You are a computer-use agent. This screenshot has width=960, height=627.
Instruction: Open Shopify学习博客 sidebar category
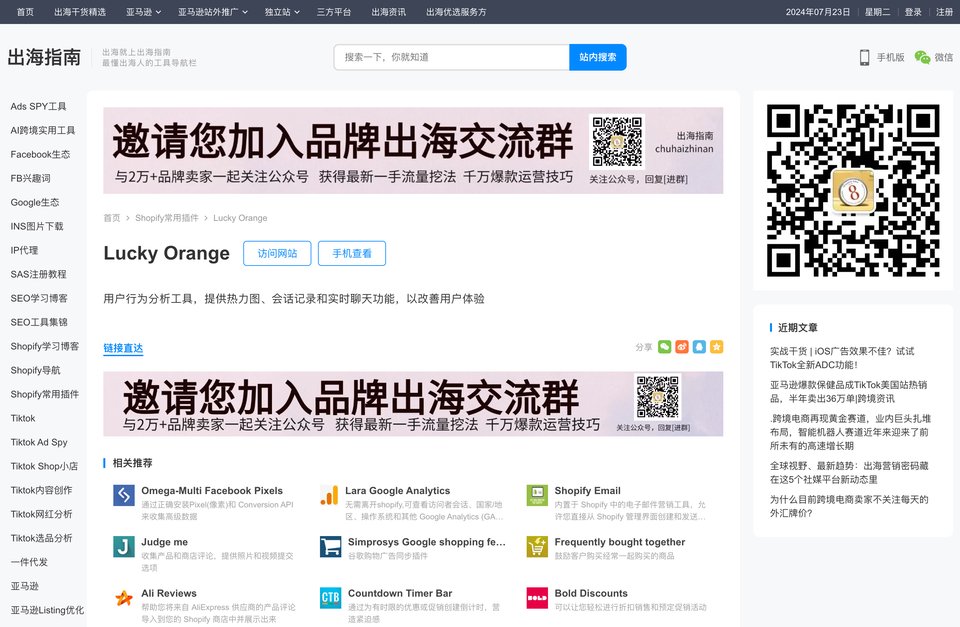(45, 346)
